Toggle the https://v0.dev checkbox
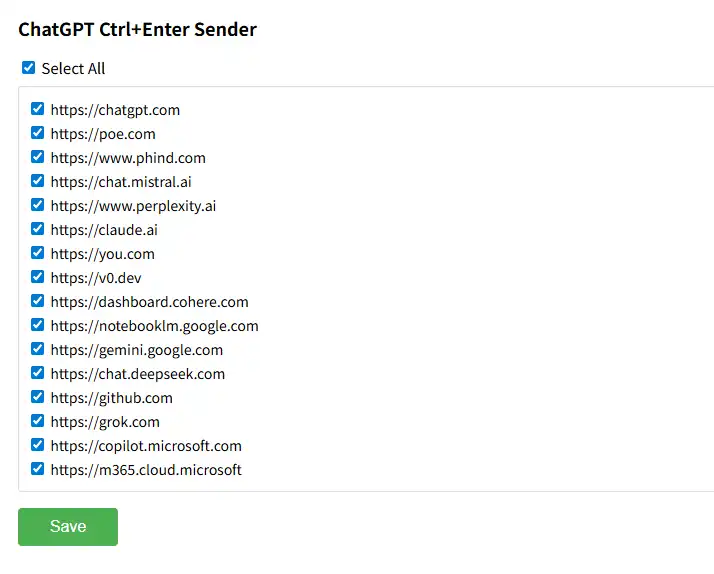Screen dimensions: 714x574 point(38,277)
